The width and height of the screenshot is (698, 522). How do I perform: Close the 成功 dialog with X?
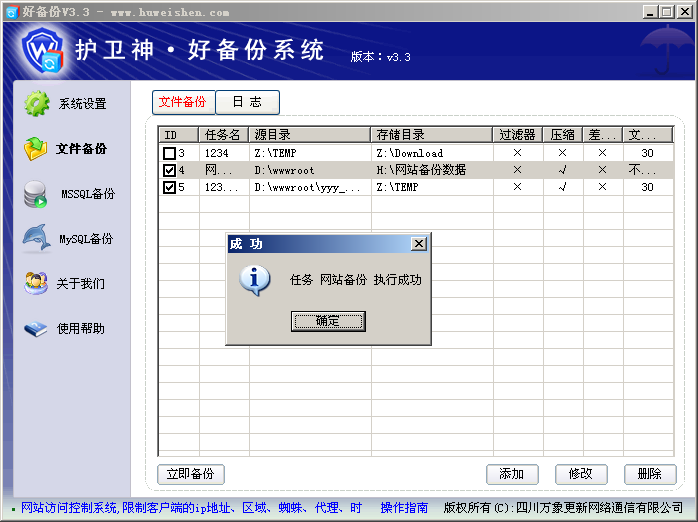418,244
